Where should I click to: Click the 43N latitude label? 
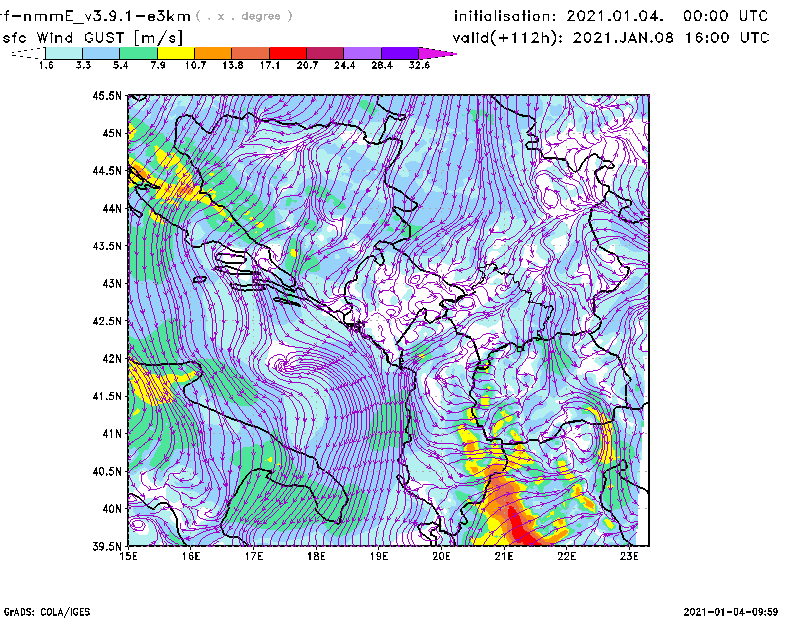(112, 283)
